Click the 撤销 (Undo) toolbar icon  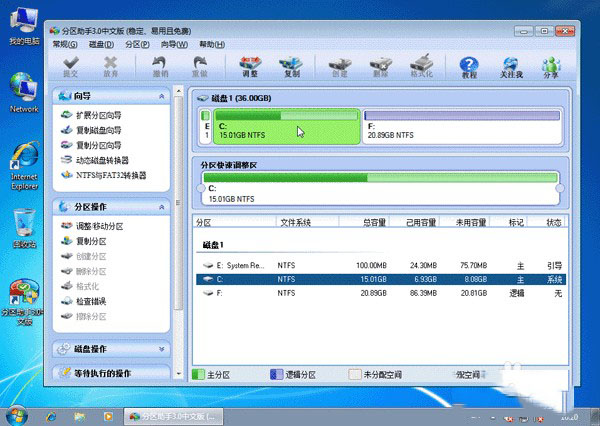point(160,66)
